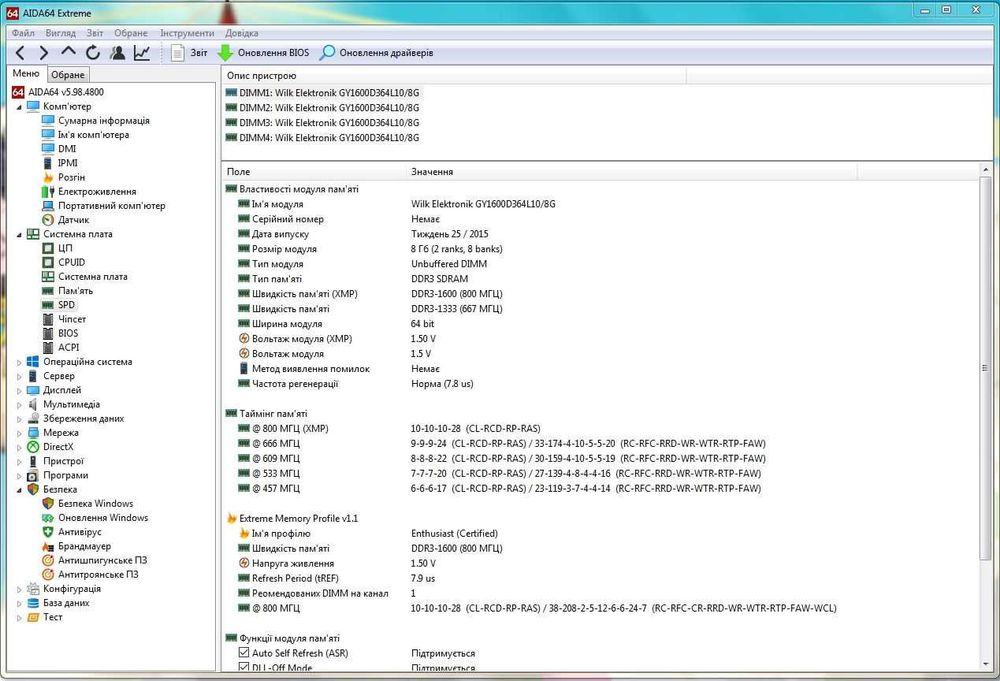Open the Довідка help menu
The image size is (1000, 681).
[x=242, y=33]
